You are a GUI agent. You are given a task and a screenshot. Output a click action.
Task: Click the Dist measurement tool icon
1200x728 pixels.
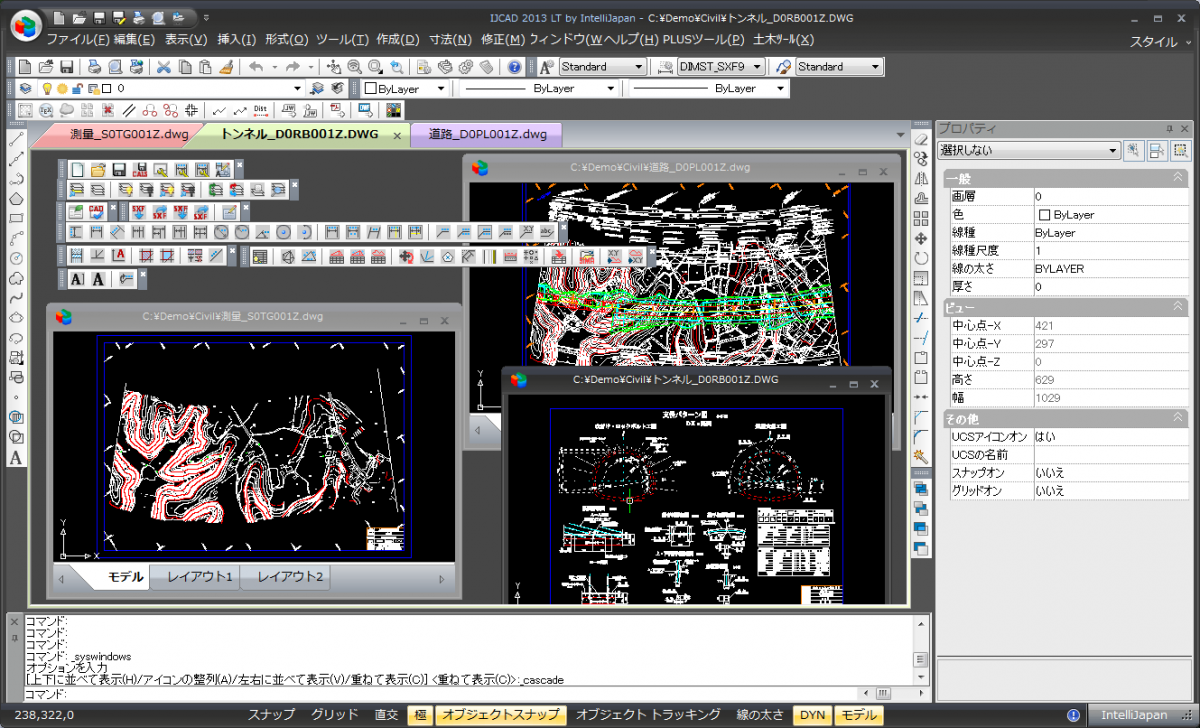(260, 109)
